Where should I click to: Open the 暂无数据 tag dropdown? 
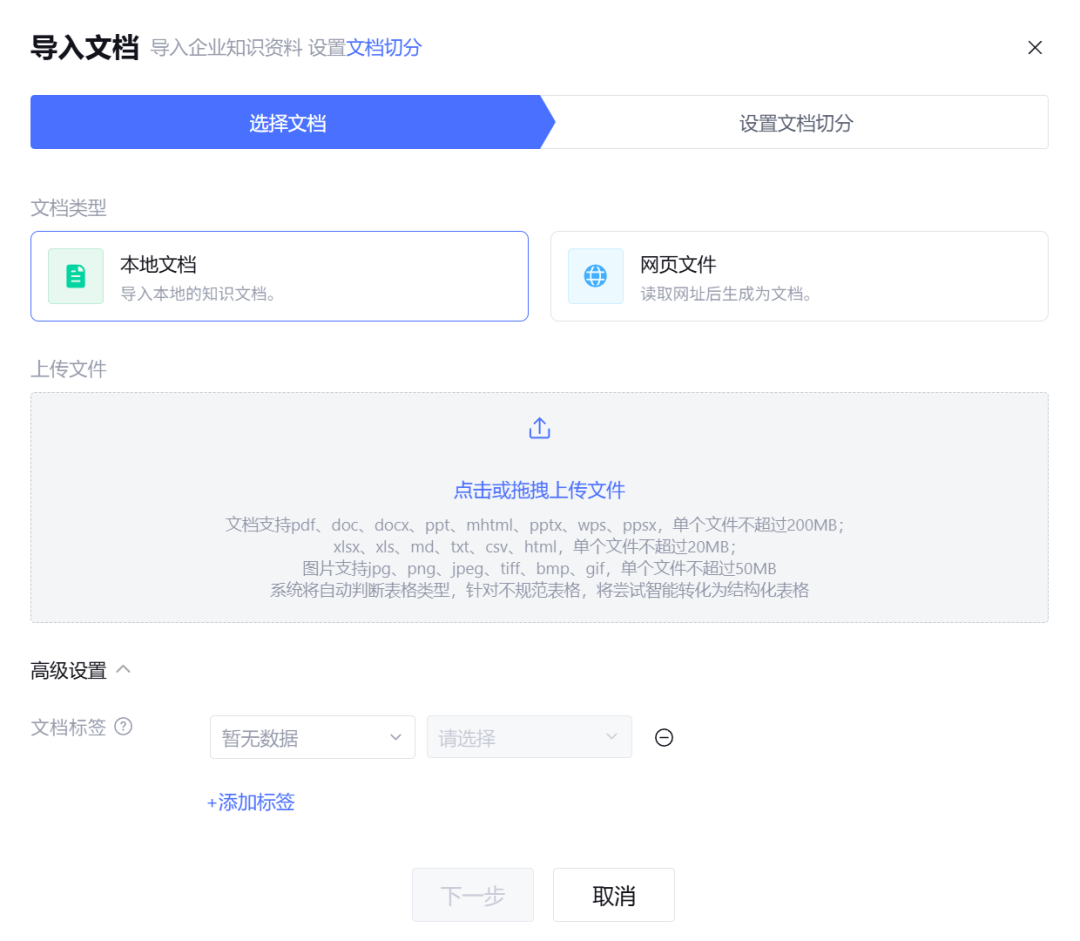click(x=312, y=737)
